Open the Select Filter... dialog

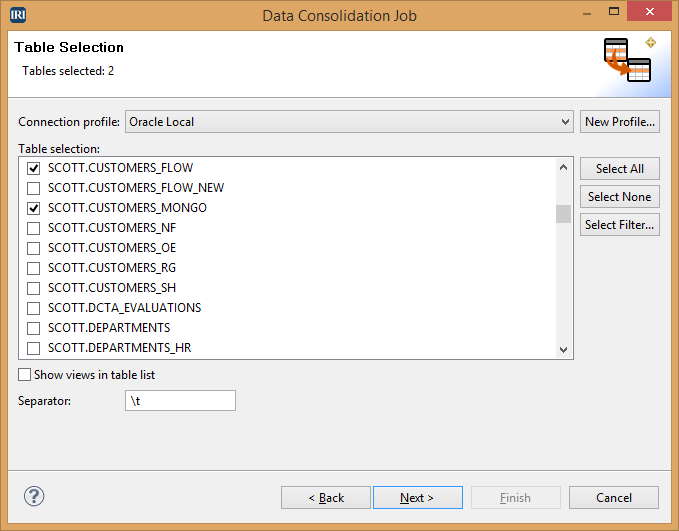(x=620, y=225)
